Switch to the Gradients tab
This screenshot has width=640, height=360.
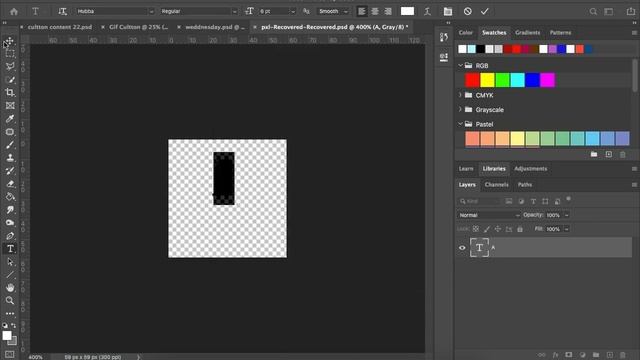527,33
